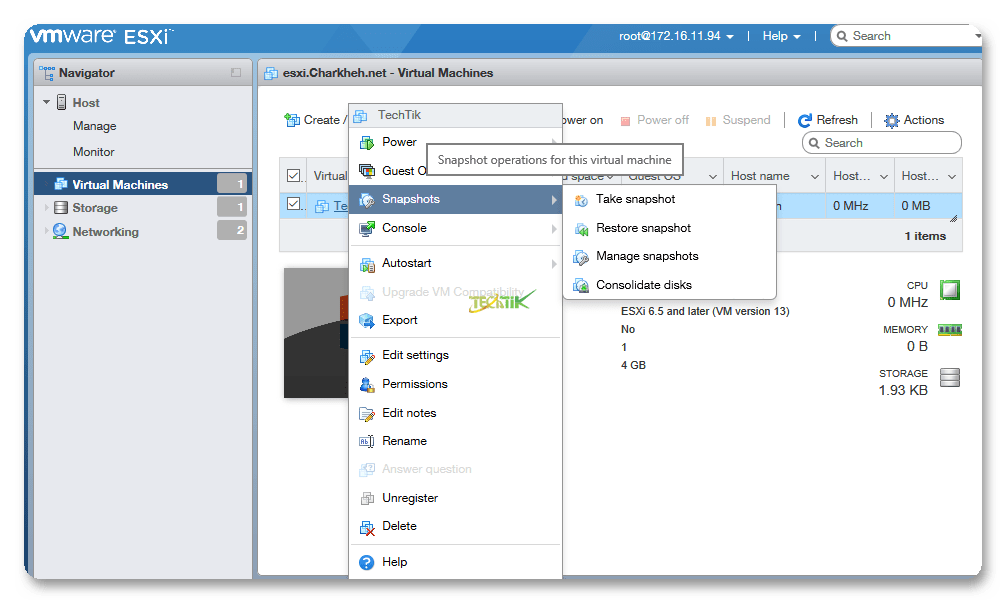
Task: Click the Memory module icon
Action: [x=950, y=330]
